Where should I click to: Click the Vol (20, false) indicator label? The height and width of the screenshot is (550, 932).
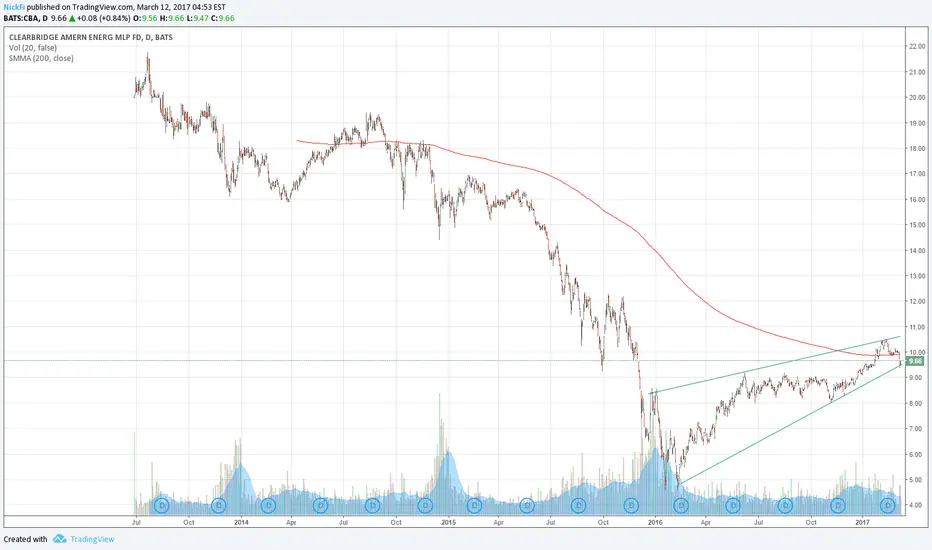(x=33, y=48)
